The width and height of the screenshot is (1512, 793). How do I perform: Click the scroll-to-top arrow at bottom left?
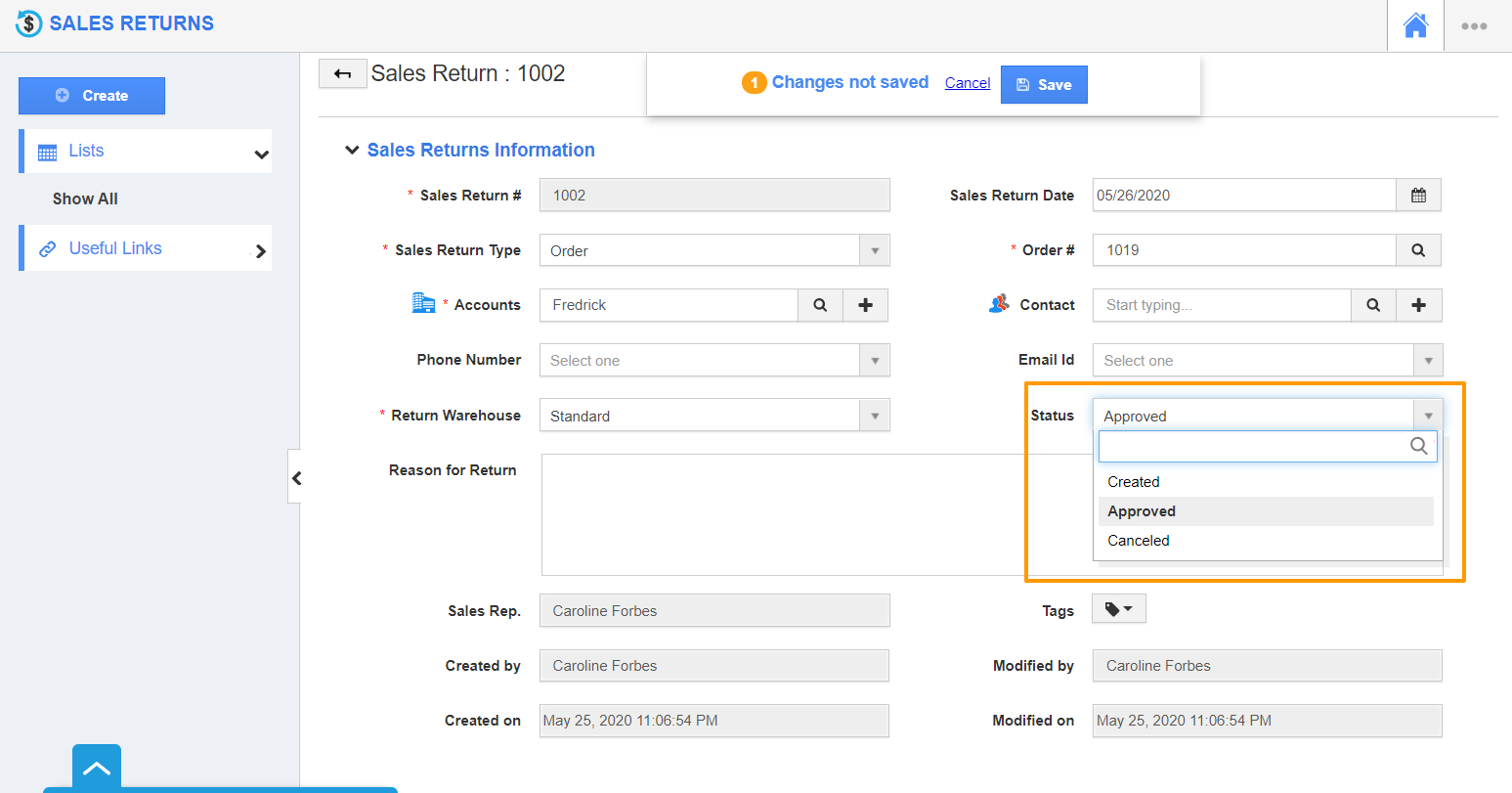tap(95, 768)
